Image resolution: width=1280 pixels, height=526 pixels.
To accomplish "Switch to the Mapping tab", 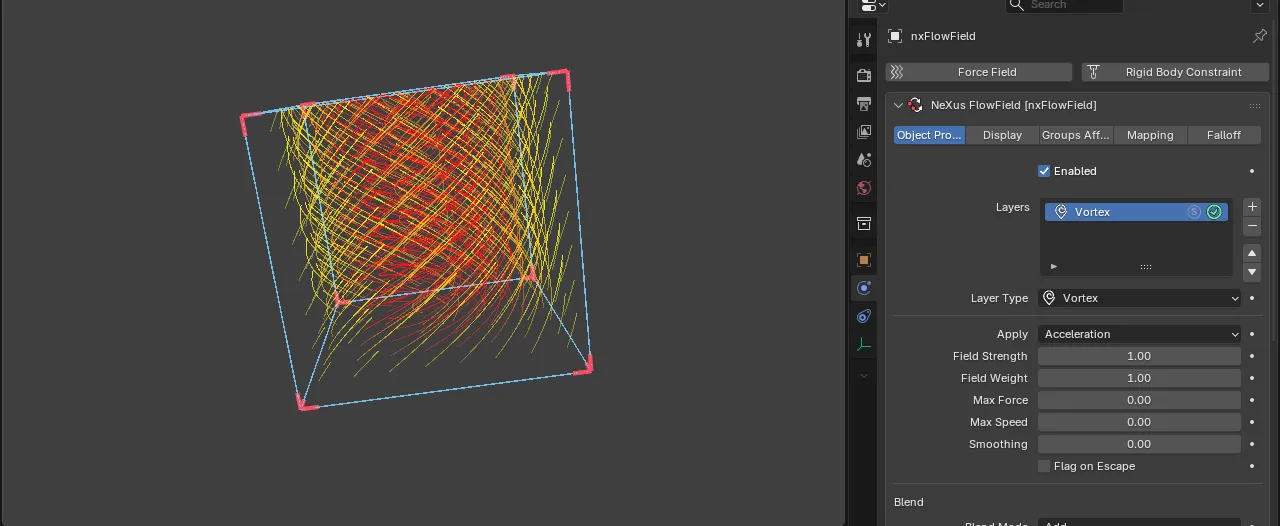I will click(1150, 135).
